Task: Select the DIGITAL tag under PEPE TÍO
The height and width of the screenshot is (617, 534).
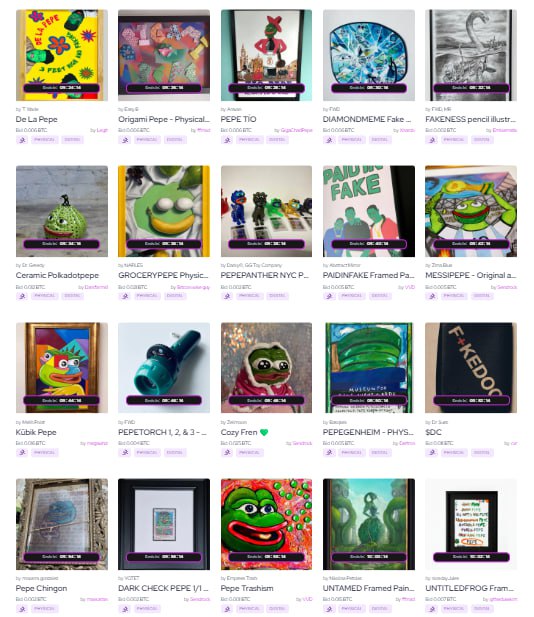Action: [277, 140]
